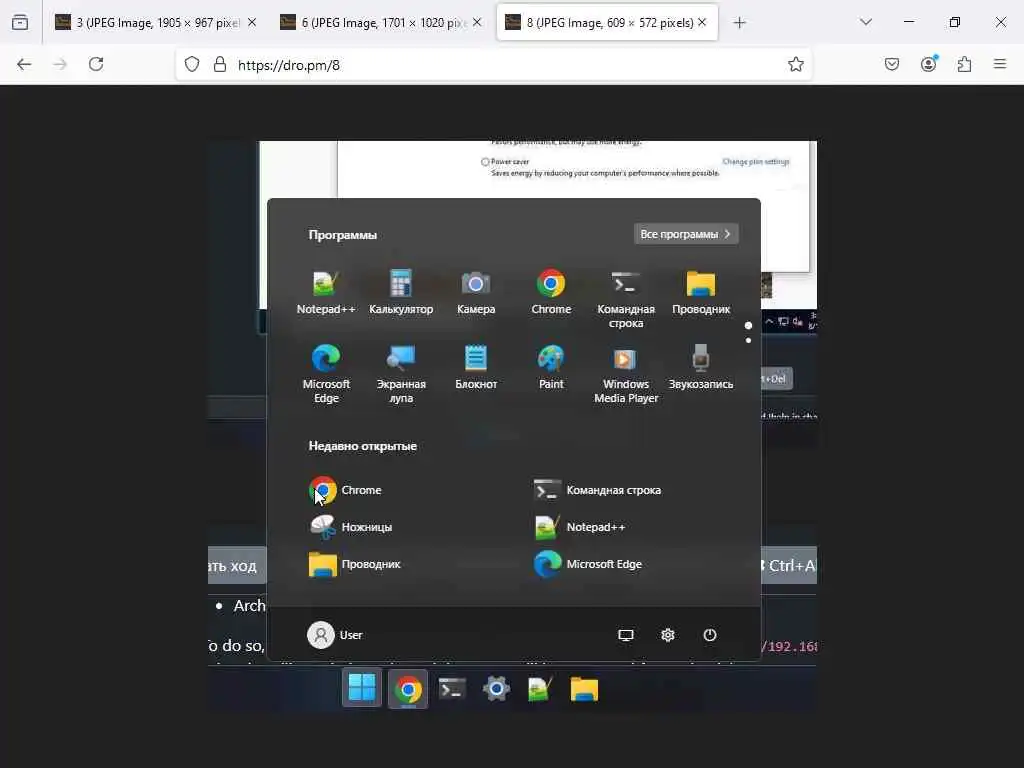The image size is (1024, 768).
Task: Open Командная строка in the recently opened list
Action: pyautogui.click(x=597, y=490)
